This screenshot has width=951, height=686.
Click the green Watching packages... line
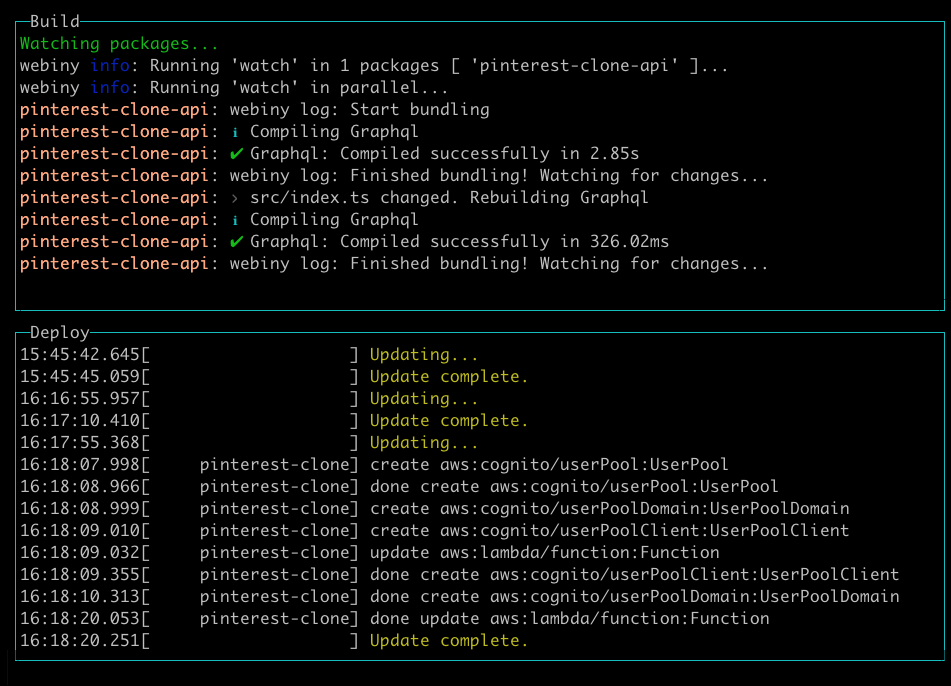[119, 44]
